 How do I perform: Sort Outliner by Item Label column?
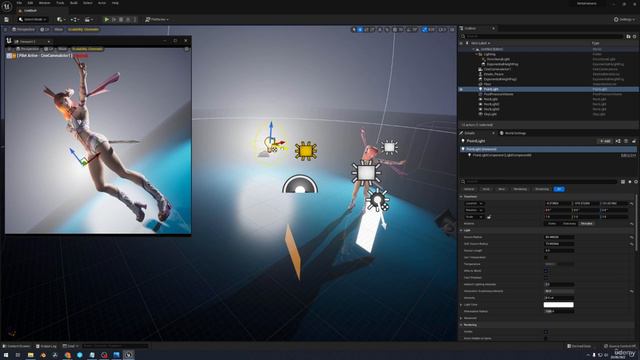pos(480,43)
